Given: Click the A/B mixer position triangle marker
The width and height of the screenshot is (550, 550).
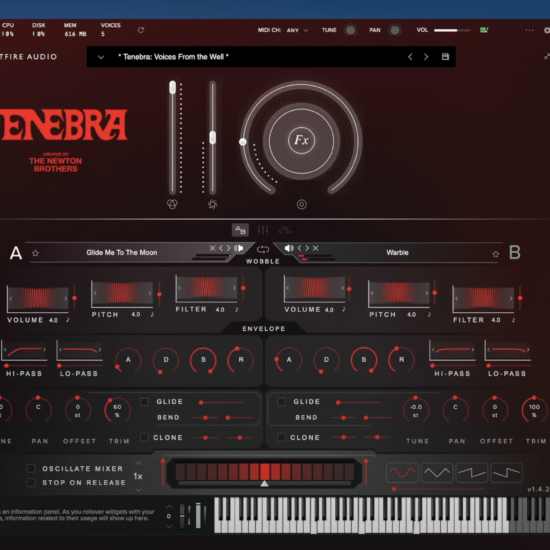Looking at the screenshot, I should pos(264,484).
